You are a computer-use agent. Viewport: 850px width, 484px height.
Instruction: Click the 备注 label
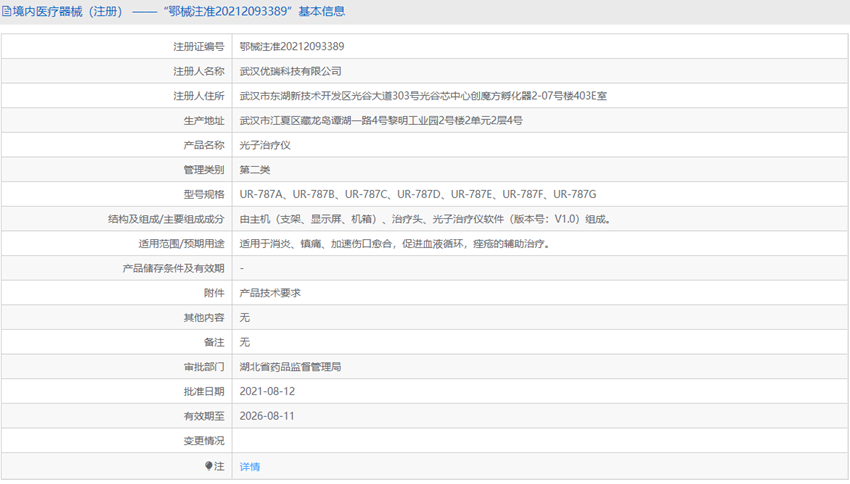point(214,342)
